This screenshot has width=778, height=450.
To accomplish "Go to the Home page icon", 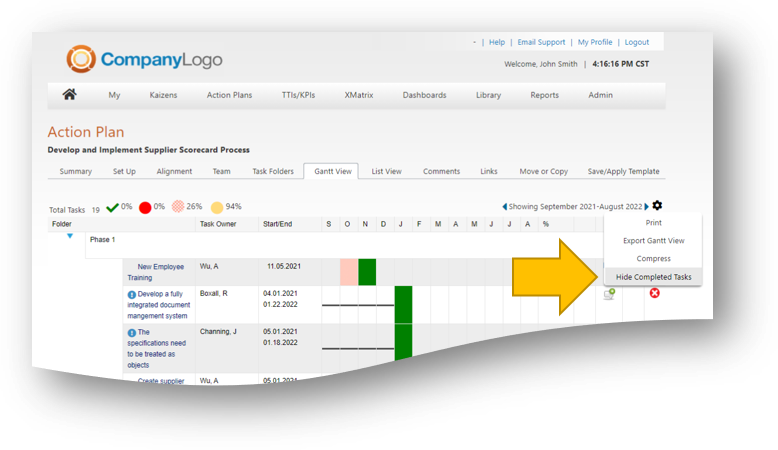I will coord(69,94).
